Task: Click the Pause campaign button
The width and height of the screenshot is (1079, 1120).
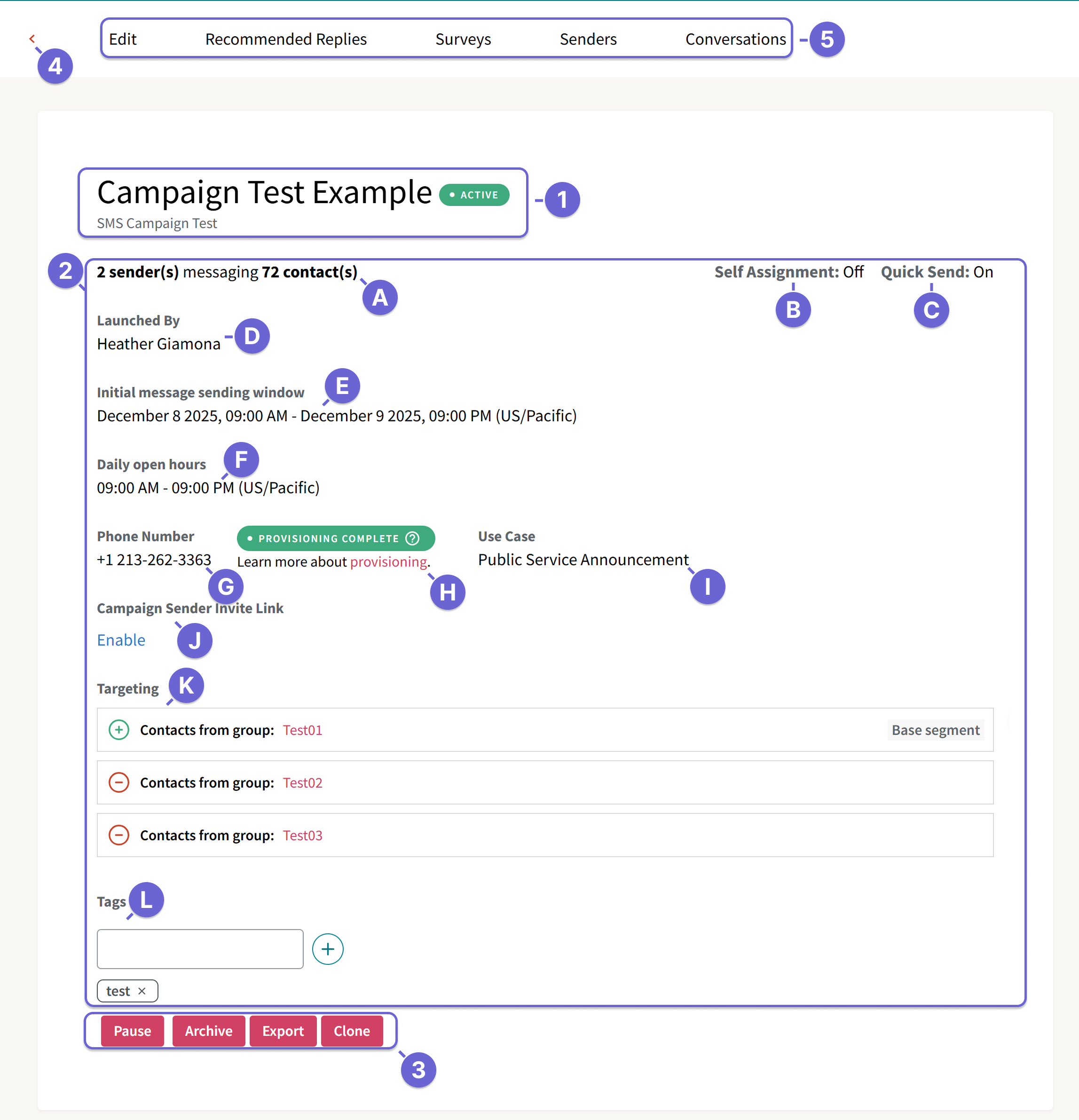Action: point(132,1031)
